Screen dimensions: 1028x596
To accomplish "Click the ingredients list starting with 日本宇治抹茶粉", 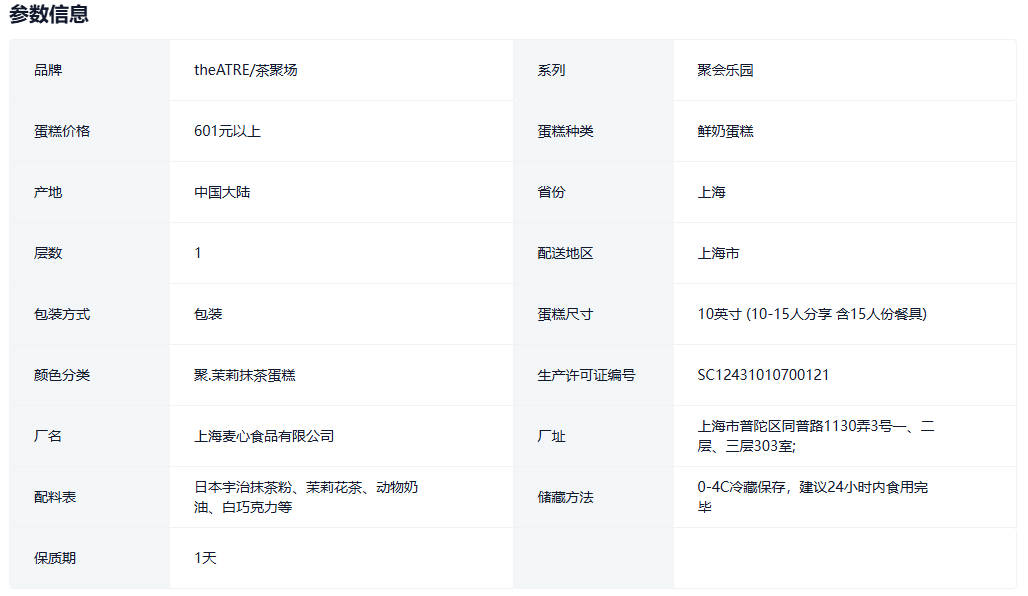I will [x=305, y=497].
